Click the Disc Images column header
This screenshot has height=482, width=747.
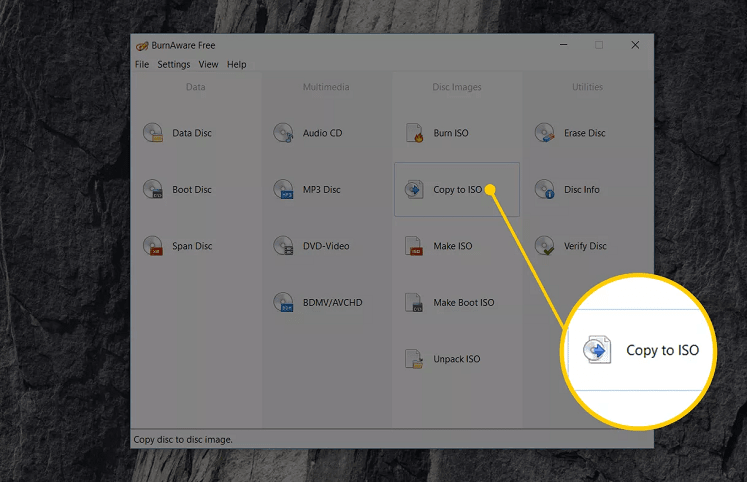point(457,87)
